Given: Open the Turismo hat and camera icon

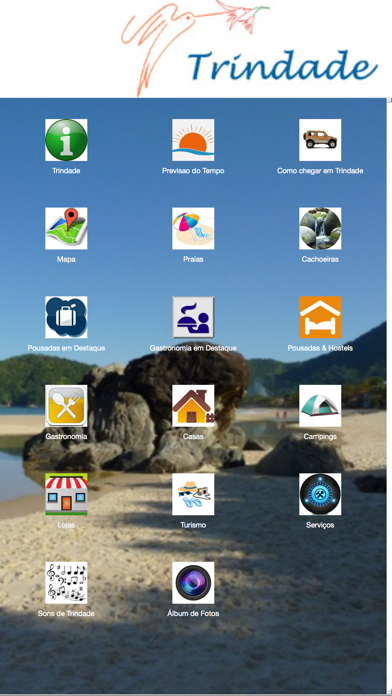Looking at the screenshot, I should tap(193, 494).
